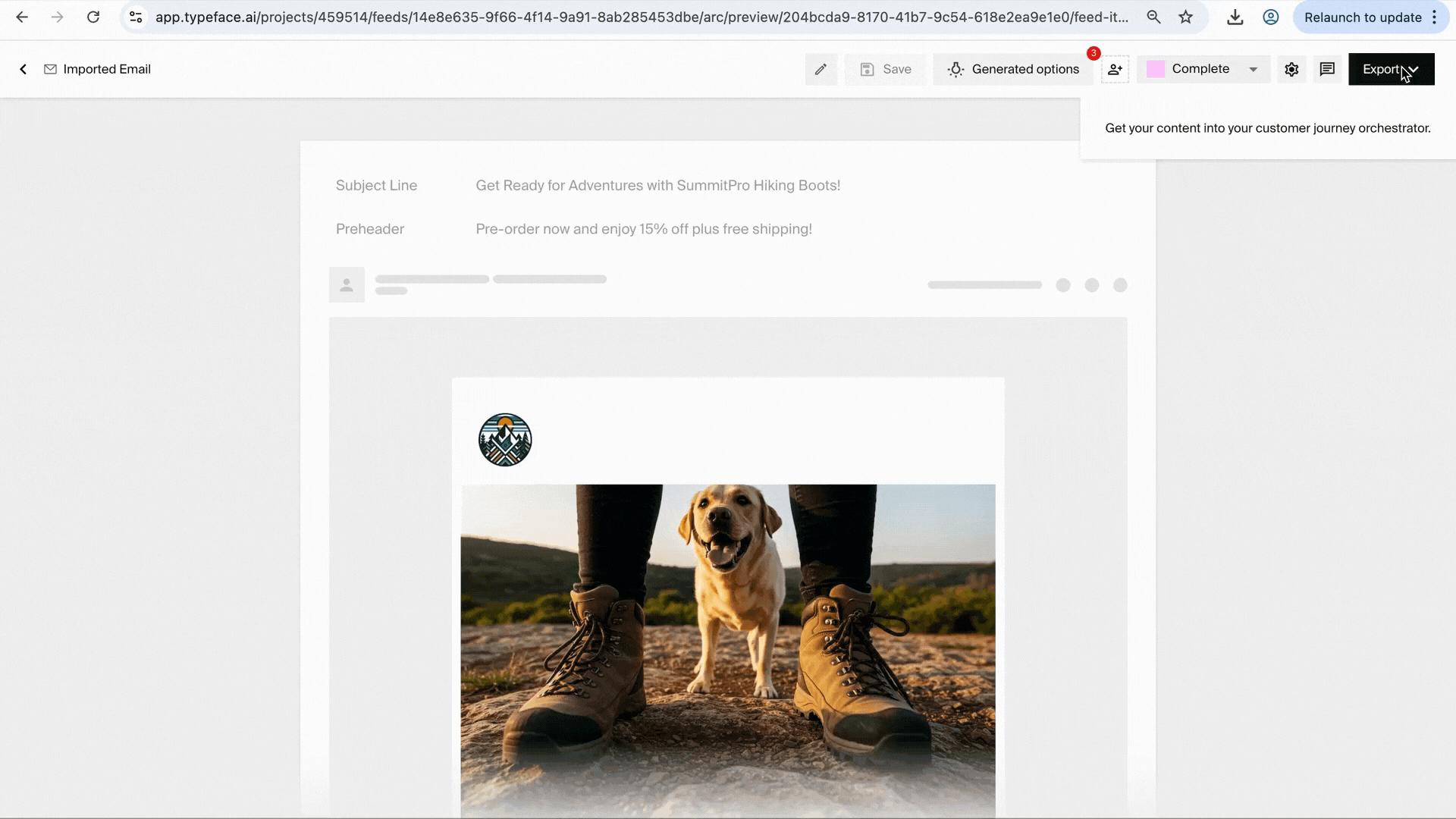Image resolution: width=1456 pixels, height=819 pixels.
Task: Select the edit pencil tool
Action: coord(821,69)
